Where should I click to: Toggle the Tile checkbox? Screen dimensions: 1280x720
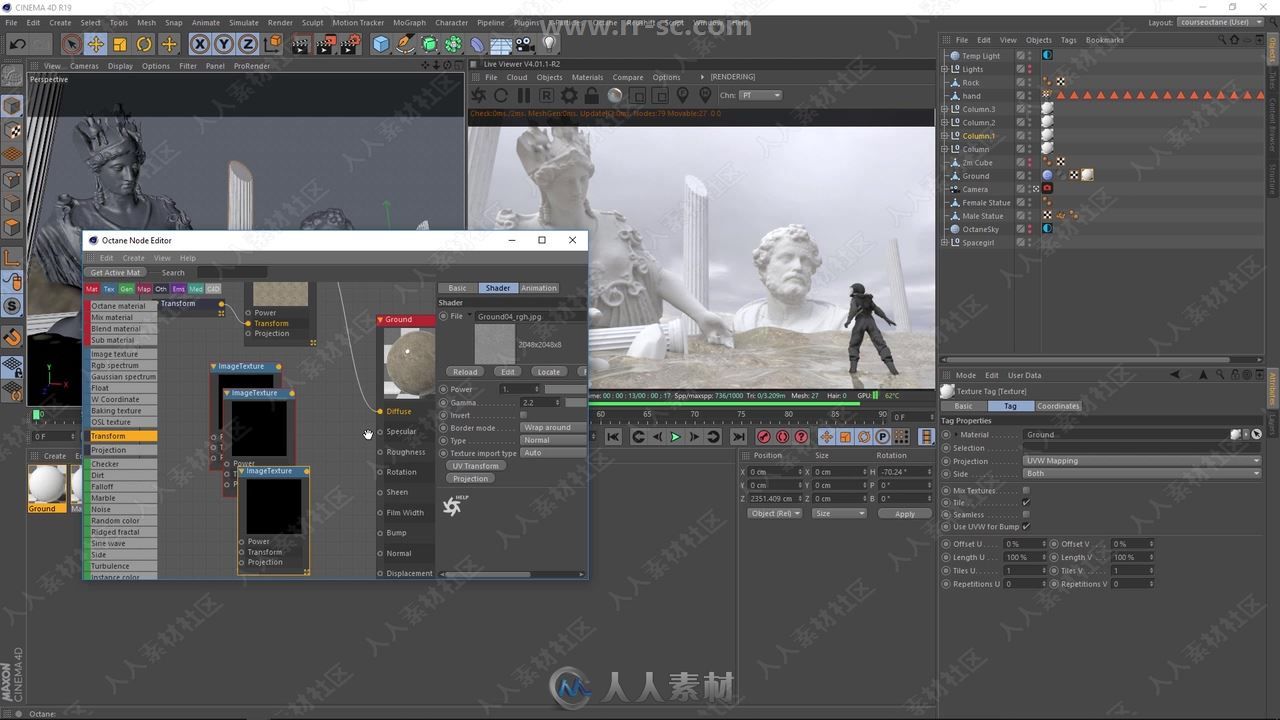point(1026,502)
